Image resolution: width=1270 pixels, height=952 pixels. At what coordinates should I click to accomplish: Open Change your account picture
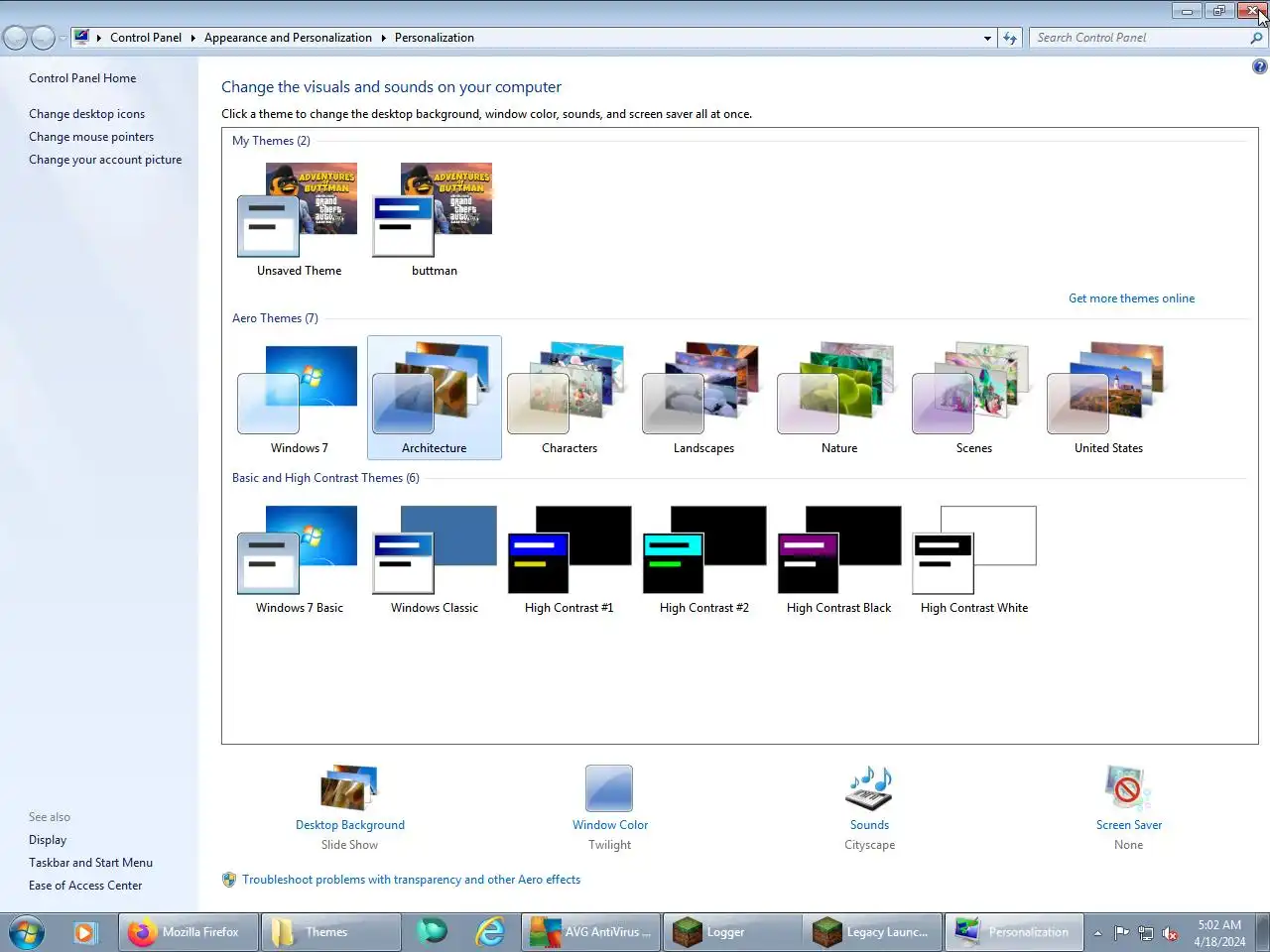105,160
